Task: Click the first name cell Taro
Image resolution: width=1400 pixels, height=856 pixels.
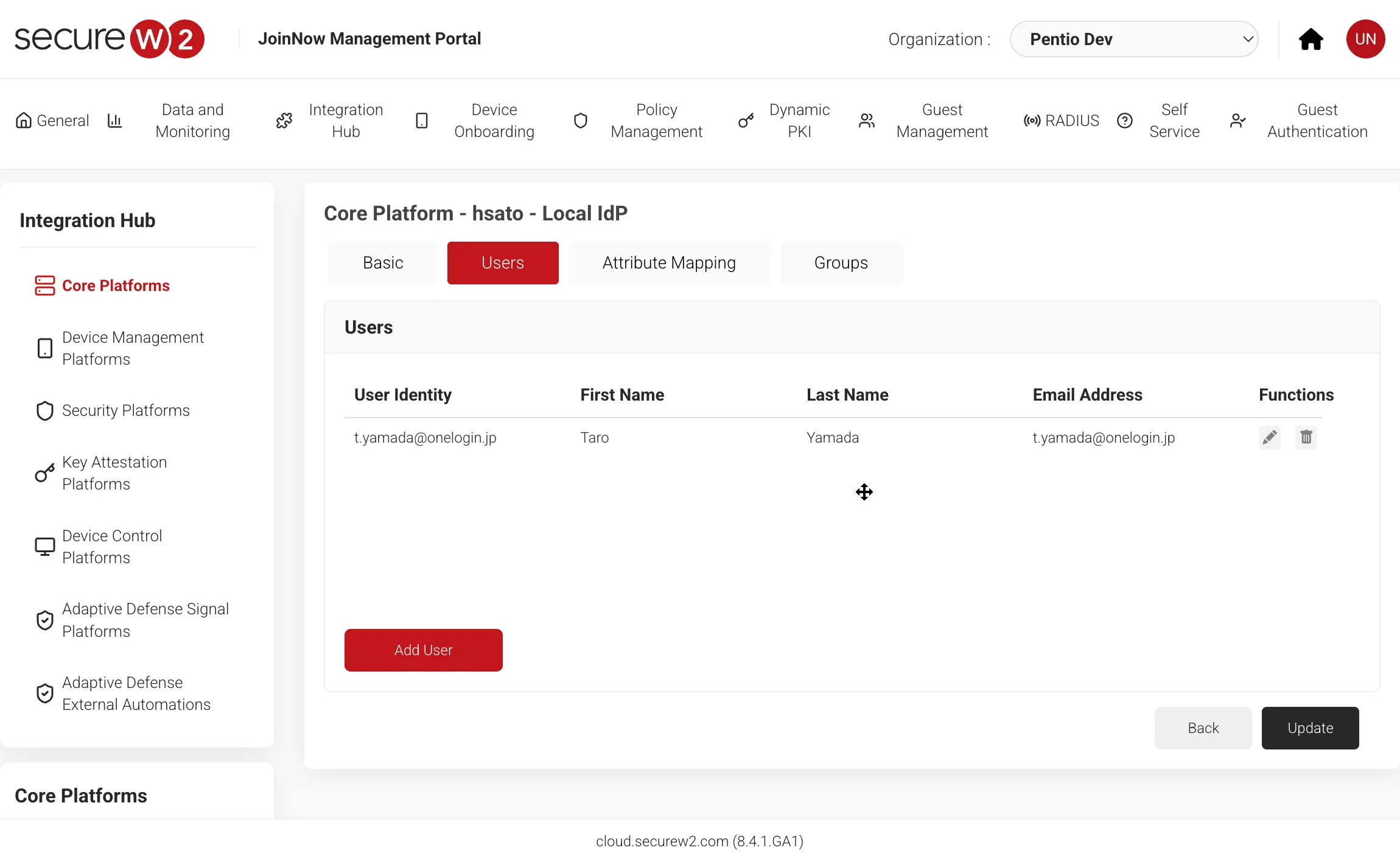Action: [x=594, y=438]
